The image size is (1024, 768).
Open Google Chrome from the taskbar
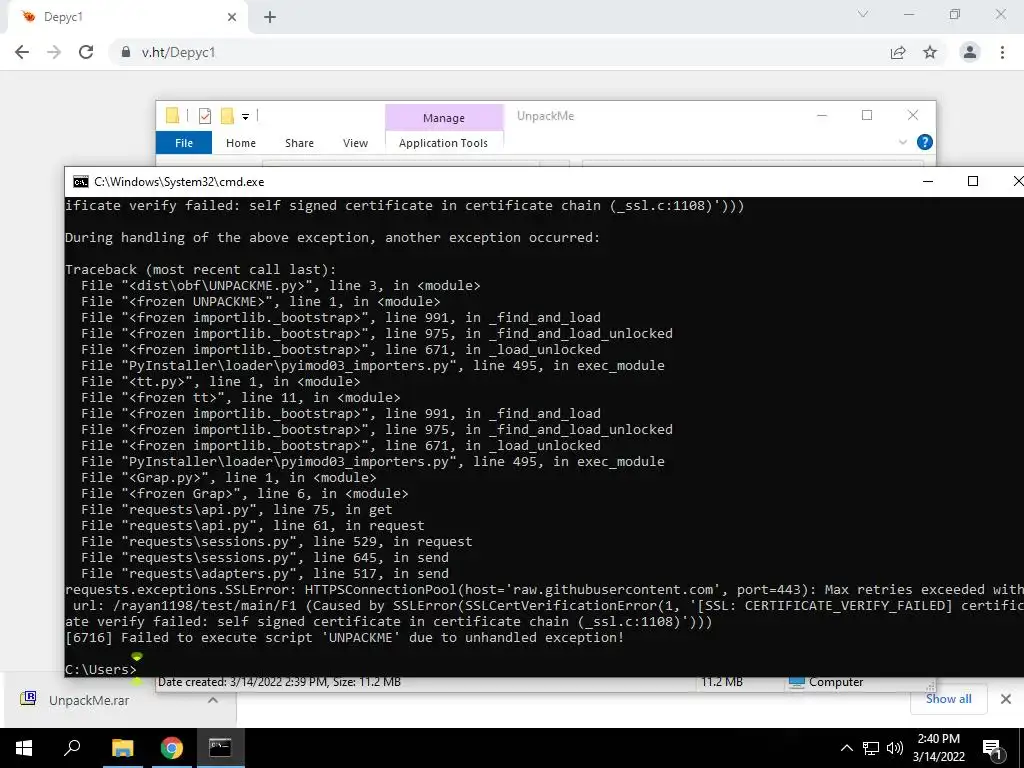coord(172,748)
